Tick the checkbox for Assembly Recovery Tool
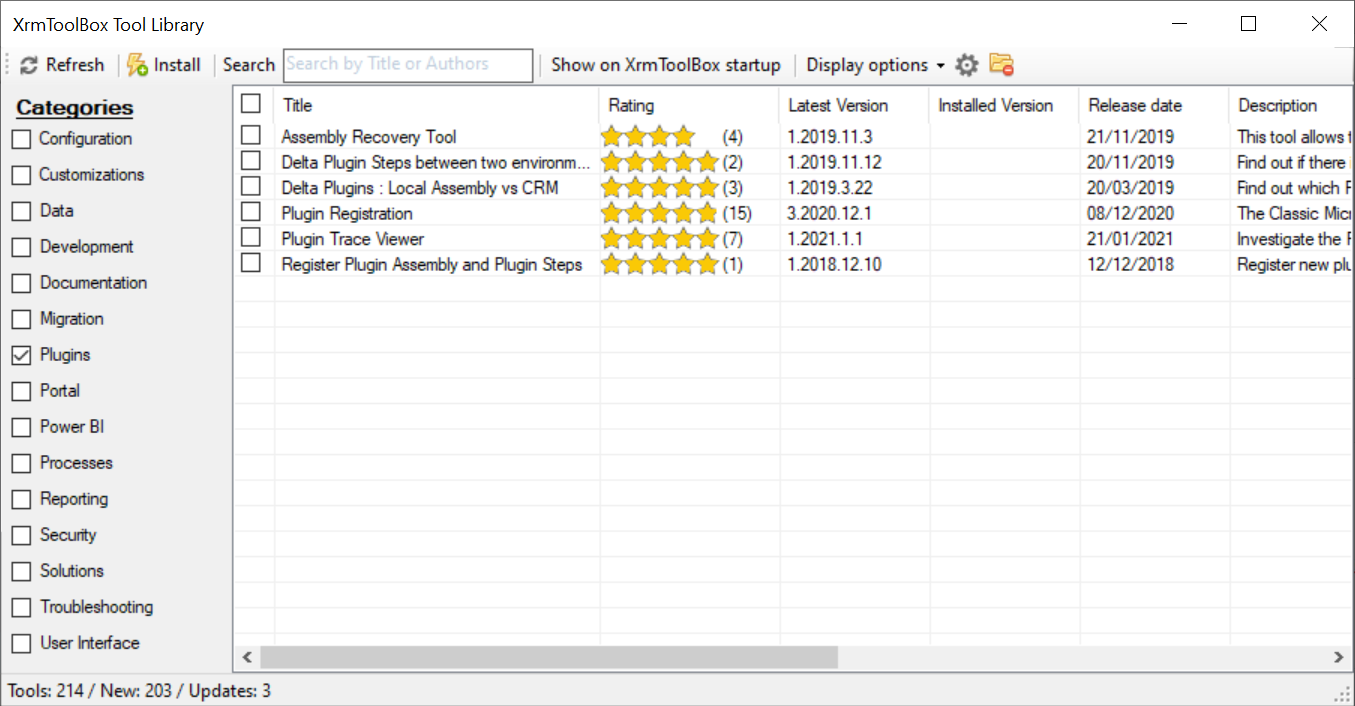This screenshot has height=706, width=1355. pos(251,135)
